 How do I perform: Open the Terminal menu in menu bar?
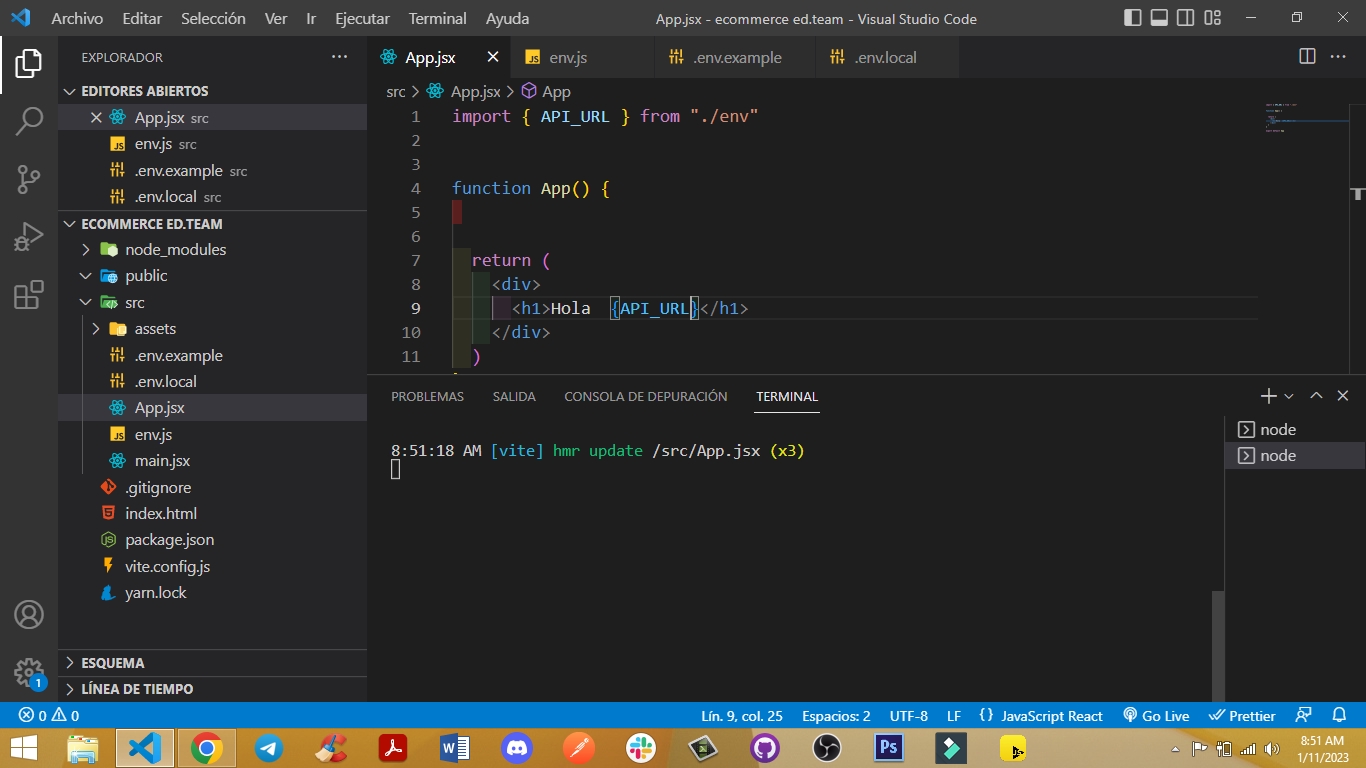coord(437,18)
